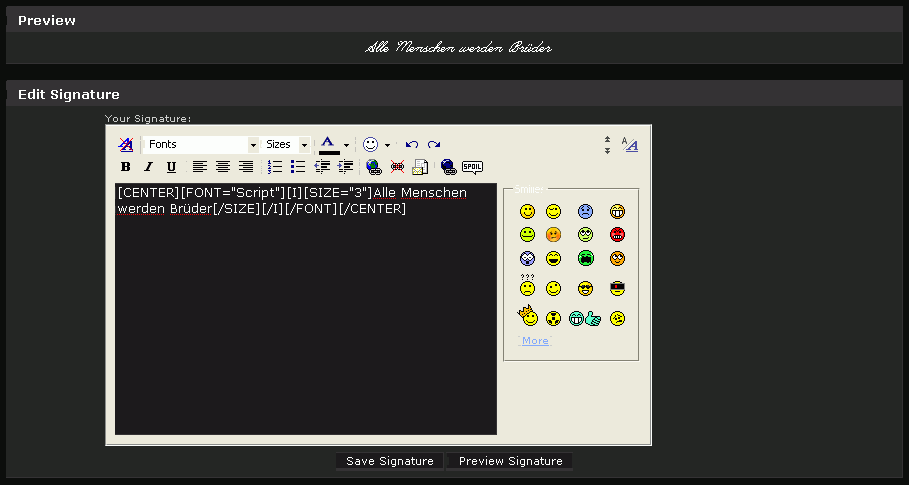Click the dark globe icon beside SPOIL
This screenshot has width=909, height=485.
[x=448, y=167]
